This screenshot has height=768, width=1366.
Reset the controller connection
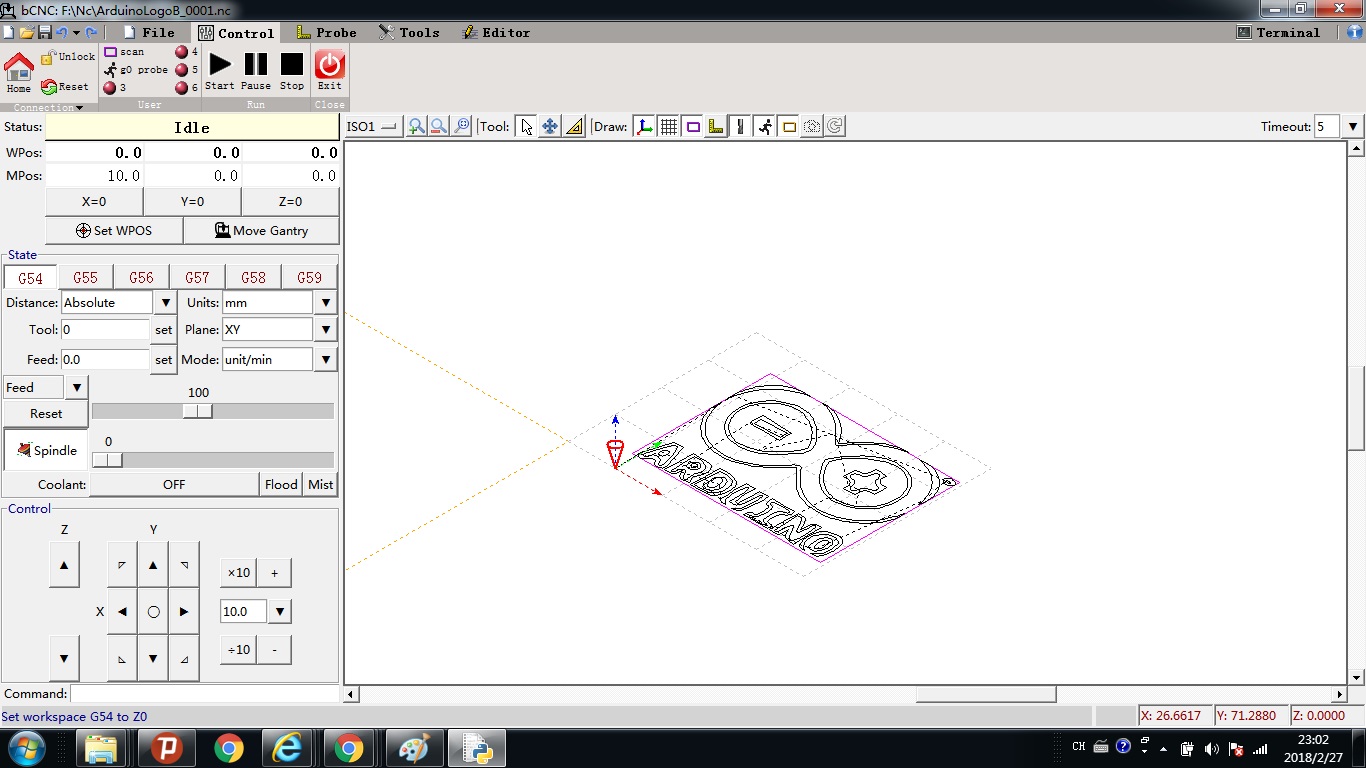(x=66, y=87)
